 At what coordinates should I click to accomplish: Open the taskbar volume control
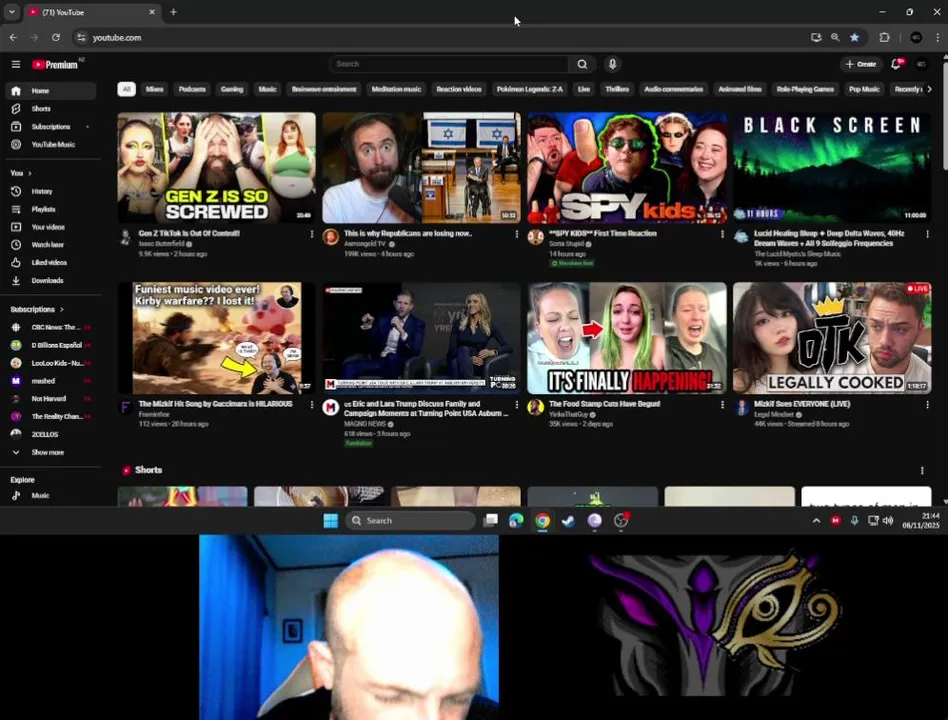coord(888,521)
